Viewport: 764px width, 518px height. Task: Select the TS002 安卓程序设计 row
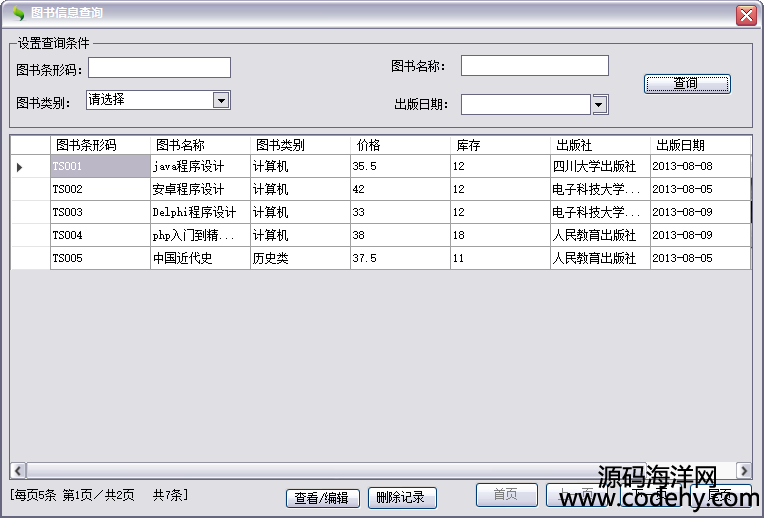(x=200, y=190)
